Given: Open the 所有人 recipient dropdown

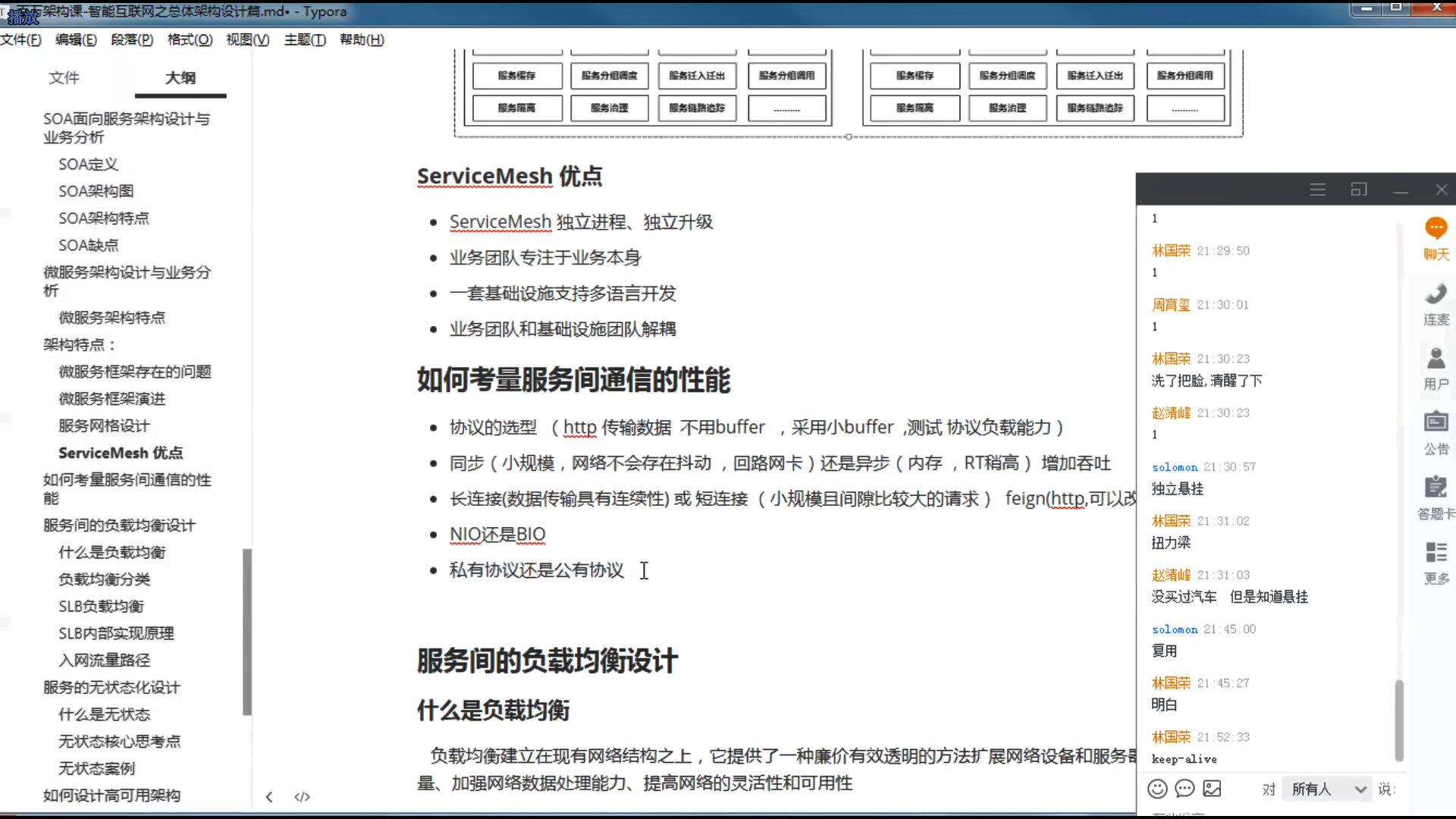Looking at the screenshot, I should click(1328, 789).
